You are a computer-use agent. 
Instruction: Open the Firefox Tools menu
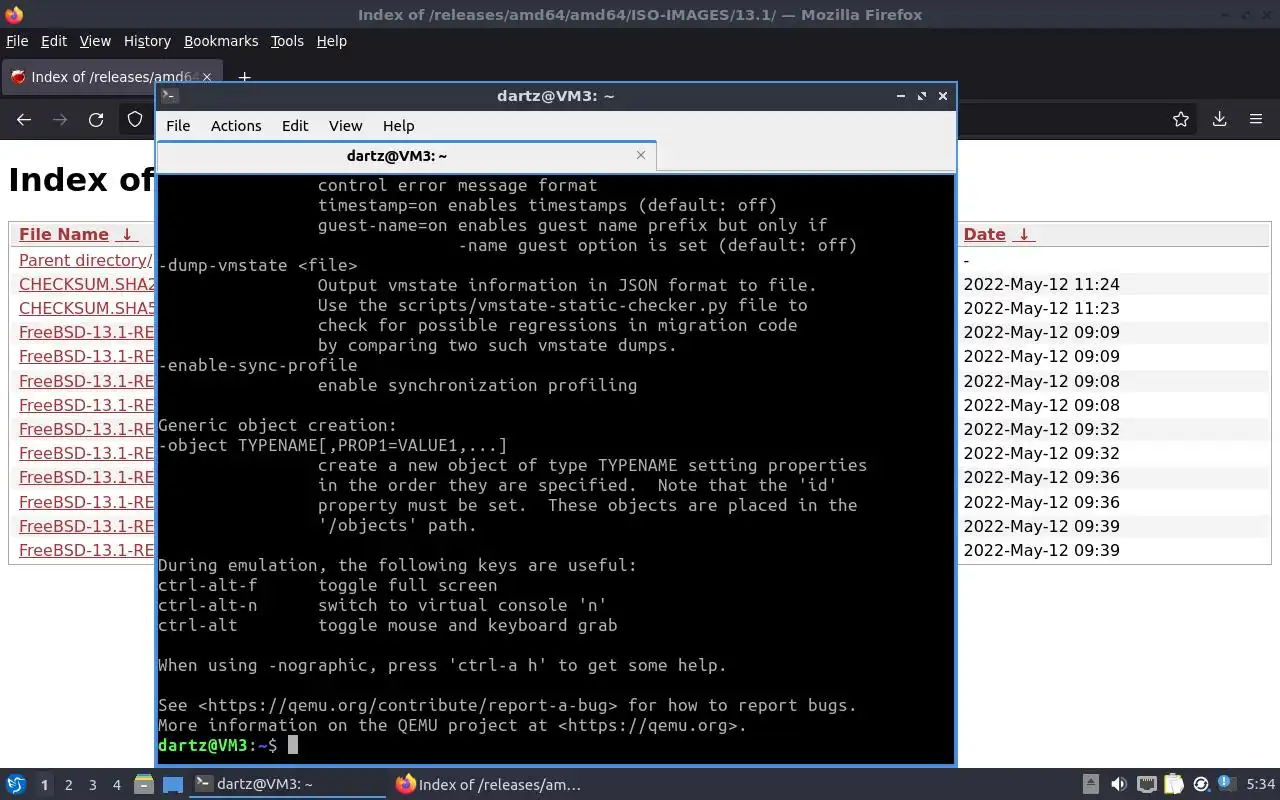[287, 41]
